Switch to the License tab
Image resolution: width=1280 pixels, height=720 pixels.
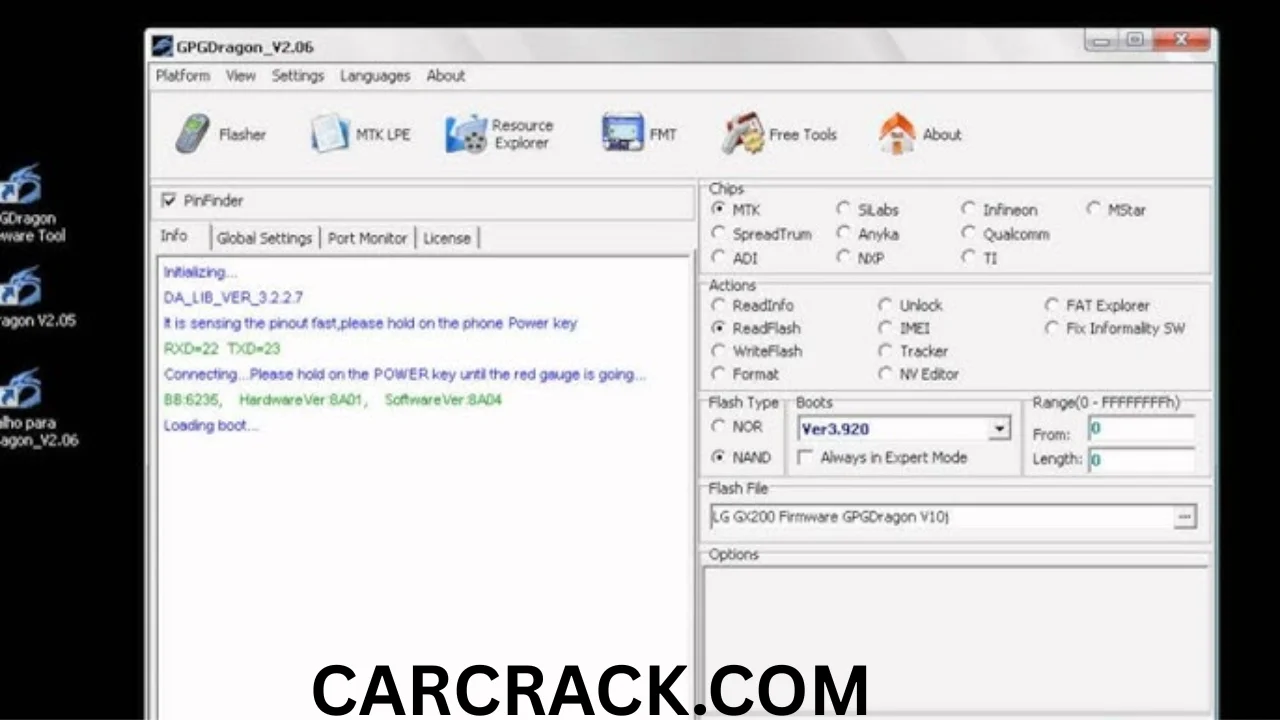coord(447,238)
